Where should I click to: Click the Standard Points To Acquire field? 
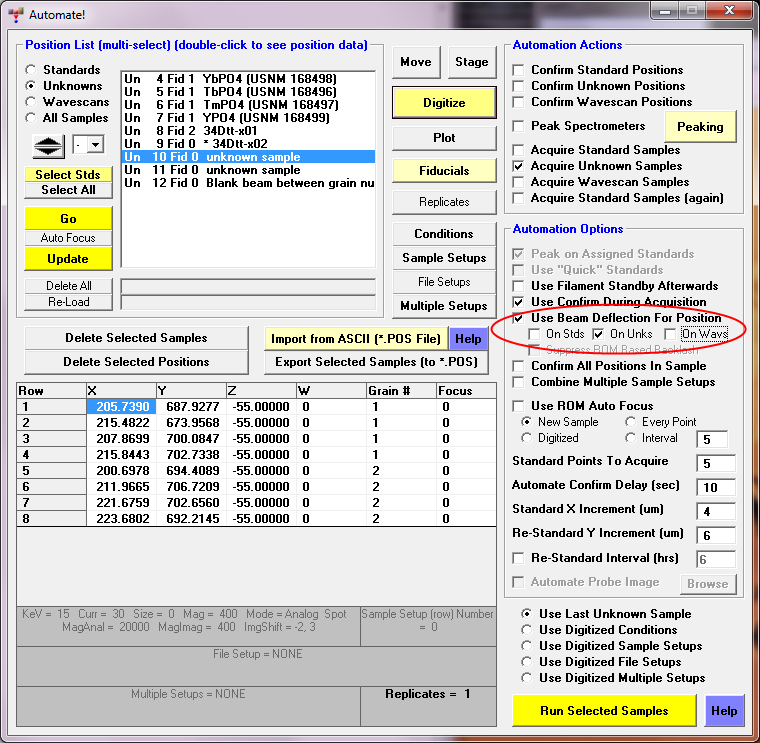click(x=716, y=463)
